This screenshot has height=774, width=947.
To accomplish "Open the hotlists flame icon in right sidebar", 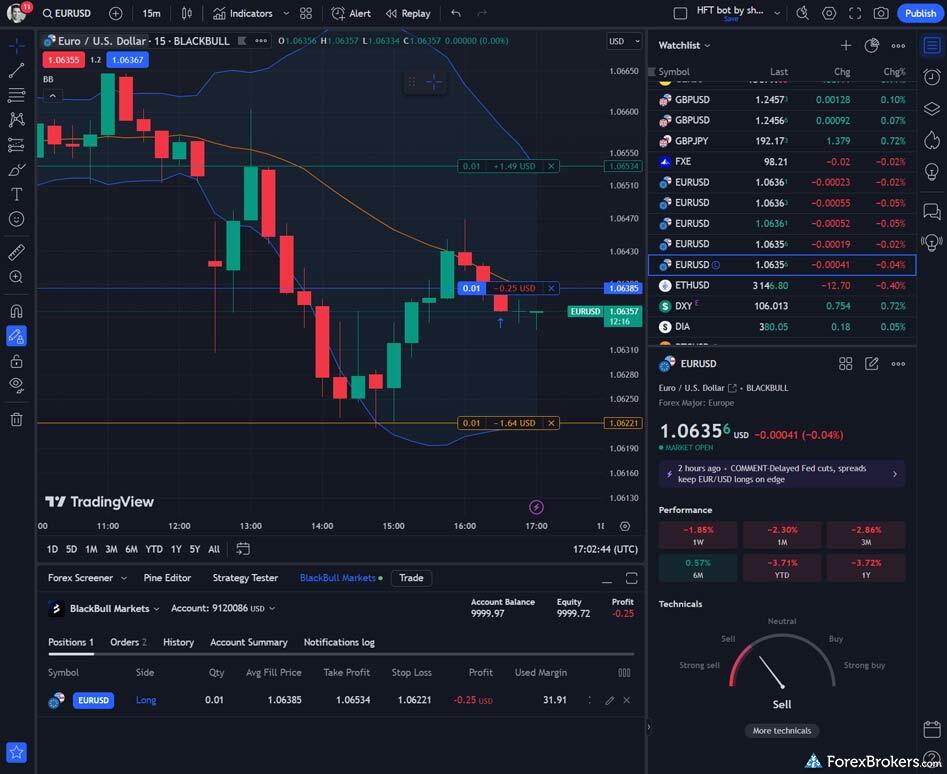I will click(x=932, y=141).
